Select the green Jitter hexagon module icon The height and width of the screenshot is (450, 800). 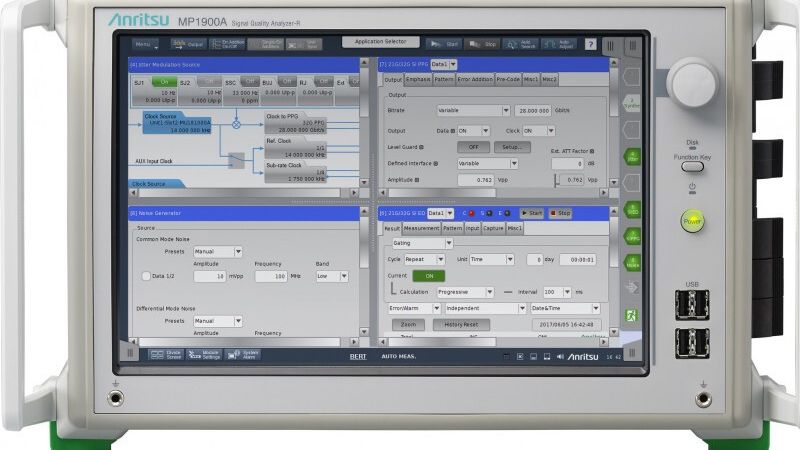[632, 157]
